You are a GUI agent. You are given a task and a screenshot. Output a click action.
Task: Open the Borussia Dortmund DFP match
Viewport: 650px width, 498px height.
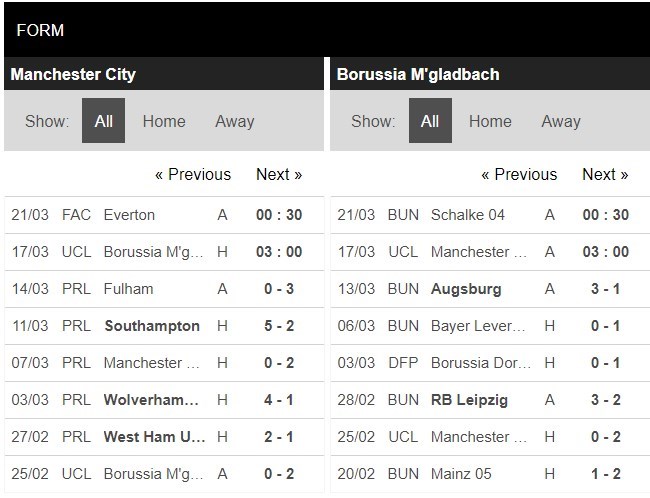click(478, 363)
